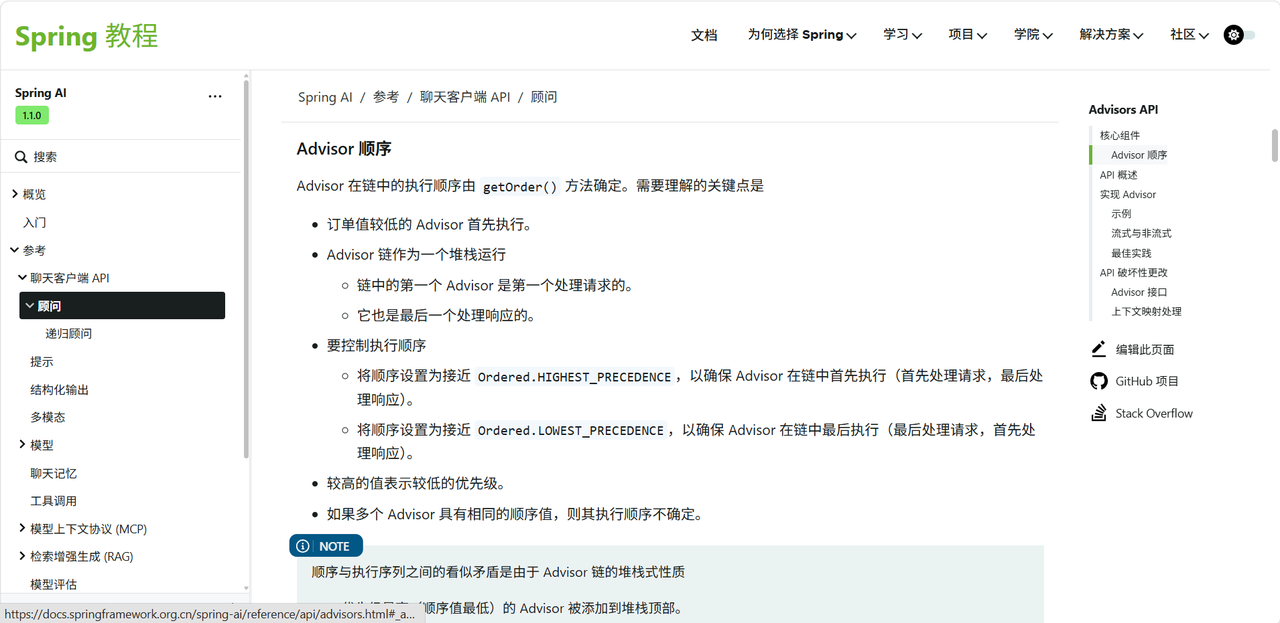
Task: Jump to API 破坏性更改 in the page outline
Action: (1134, 272)
